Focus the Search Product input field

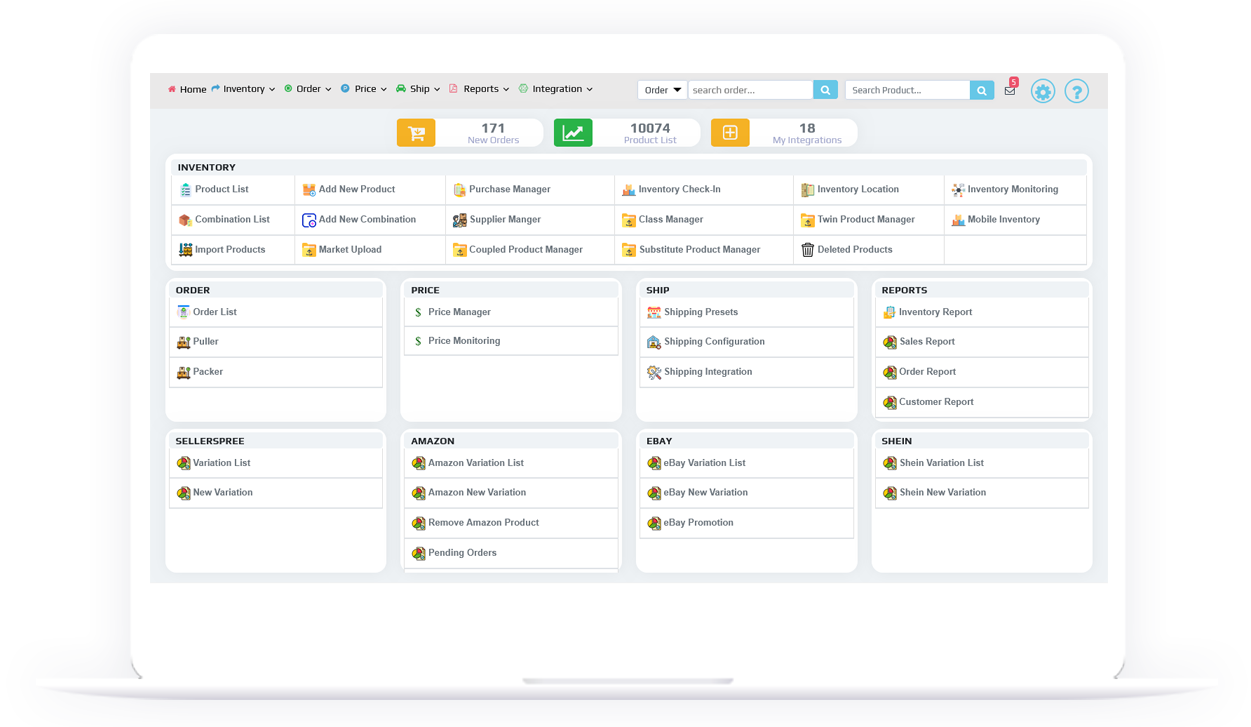(907, 90)
